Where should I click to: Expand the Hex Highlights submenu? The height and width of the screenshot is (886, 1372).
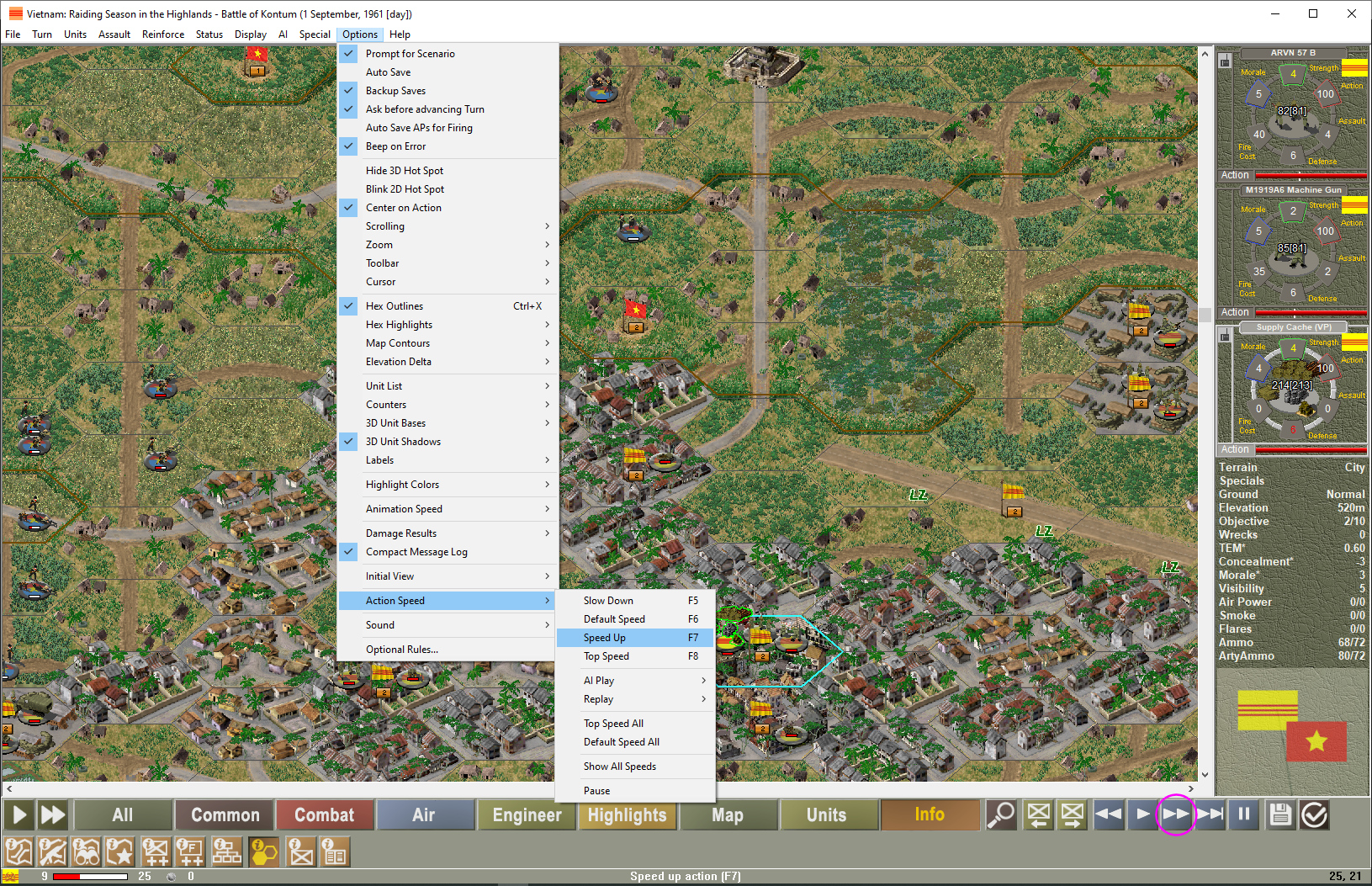(x=448, y=325)
